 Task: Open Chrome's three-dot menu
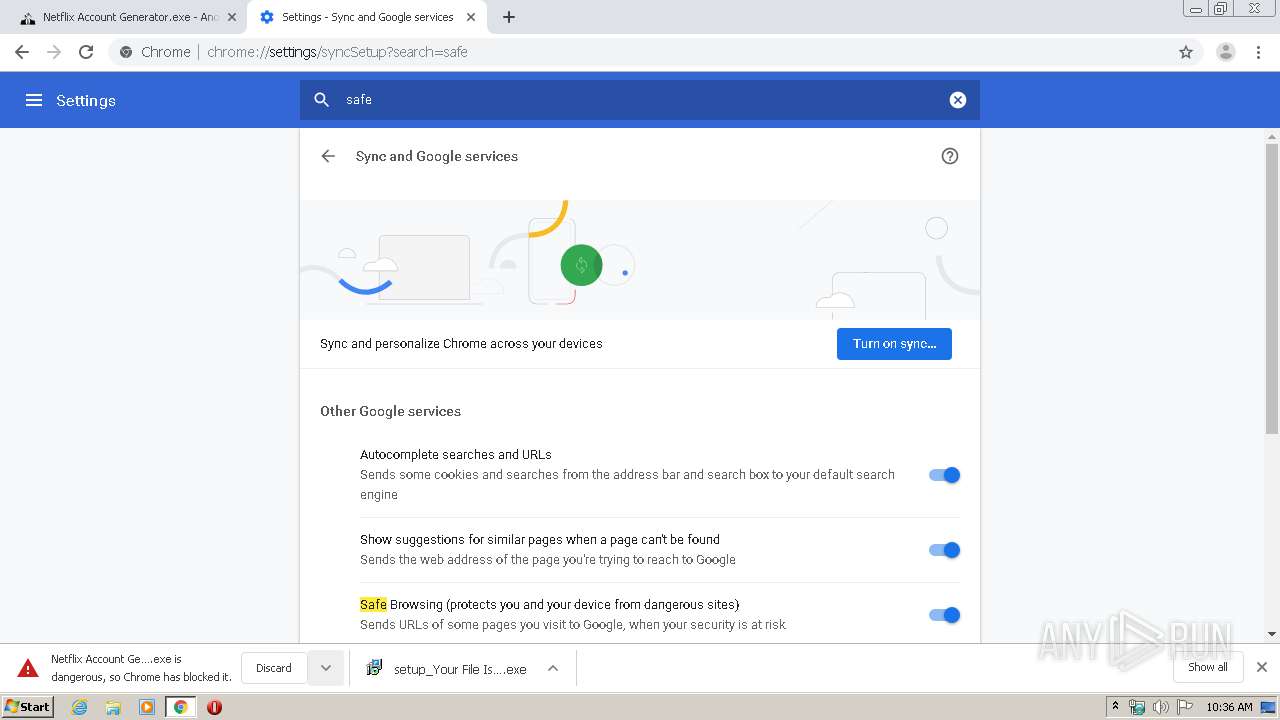[1259, 52]
